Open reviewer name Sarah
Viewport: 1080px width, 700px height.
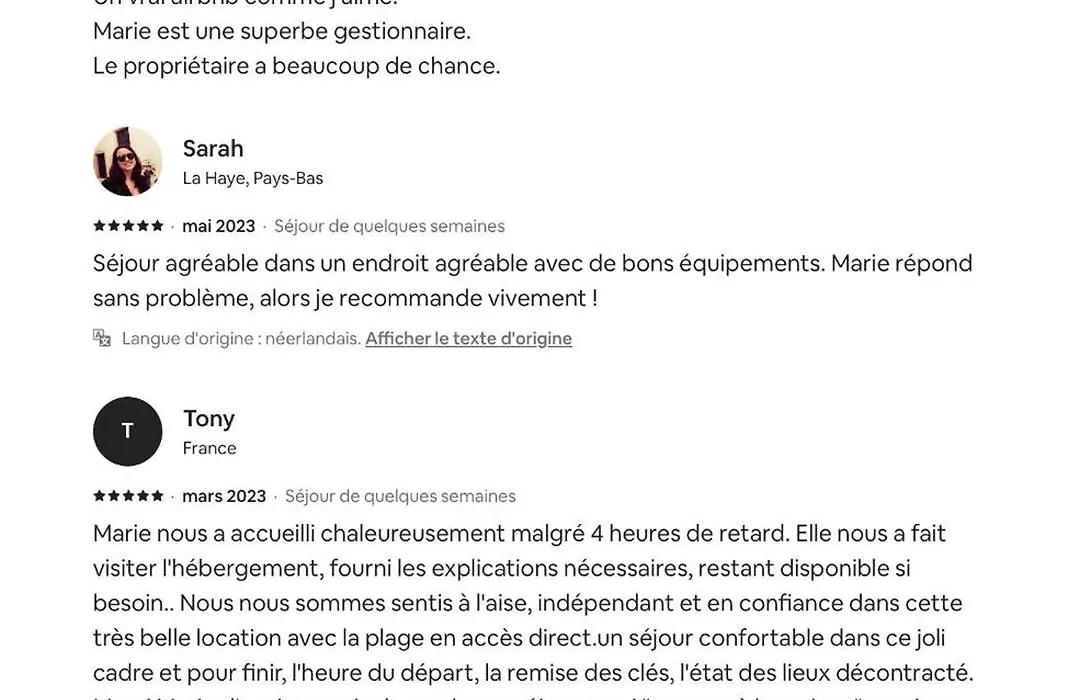pos(213,148)
